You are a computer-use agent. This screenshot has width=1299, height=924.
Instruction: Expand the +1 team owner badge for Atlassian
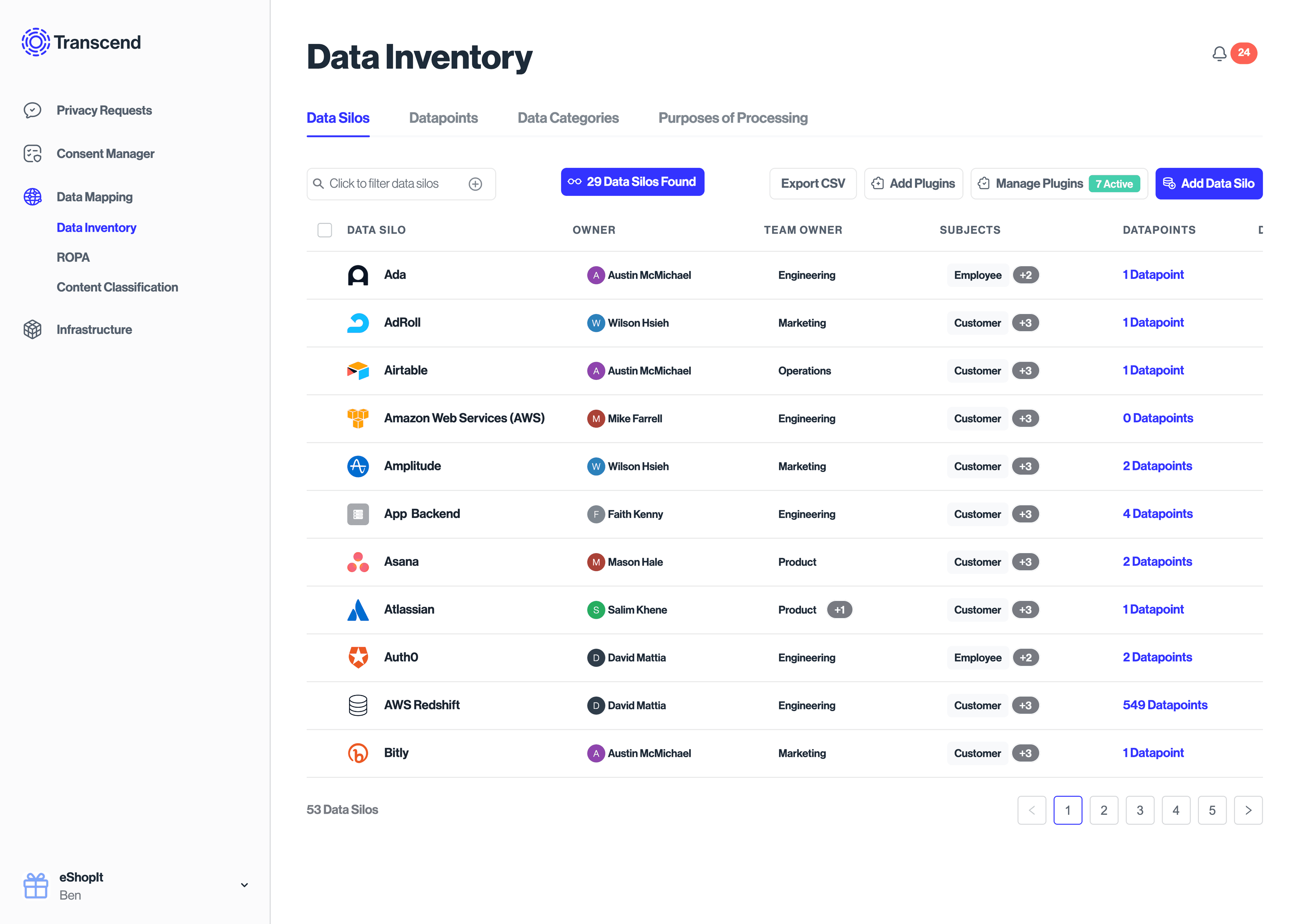pyautogui.click(x=840, y=610)
